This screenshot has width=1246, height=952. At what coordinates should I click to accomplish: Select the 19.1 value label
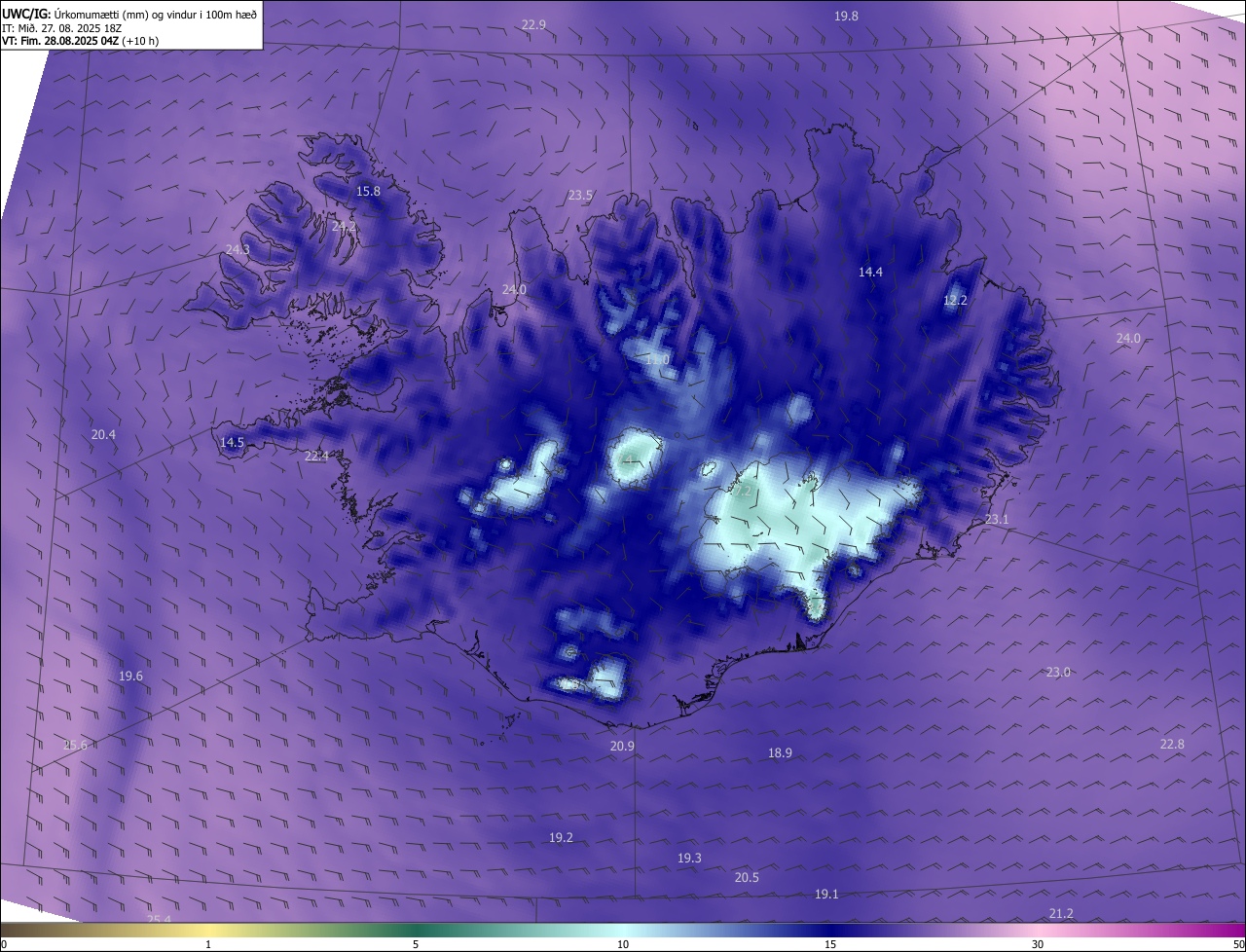point(826,894)
